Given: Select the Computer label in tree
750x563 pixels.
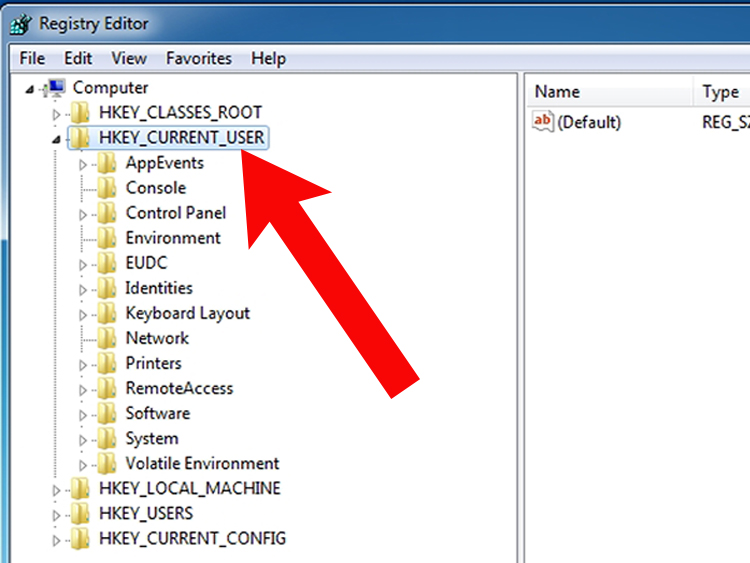Looking at the screenshot, I should 110,88.
